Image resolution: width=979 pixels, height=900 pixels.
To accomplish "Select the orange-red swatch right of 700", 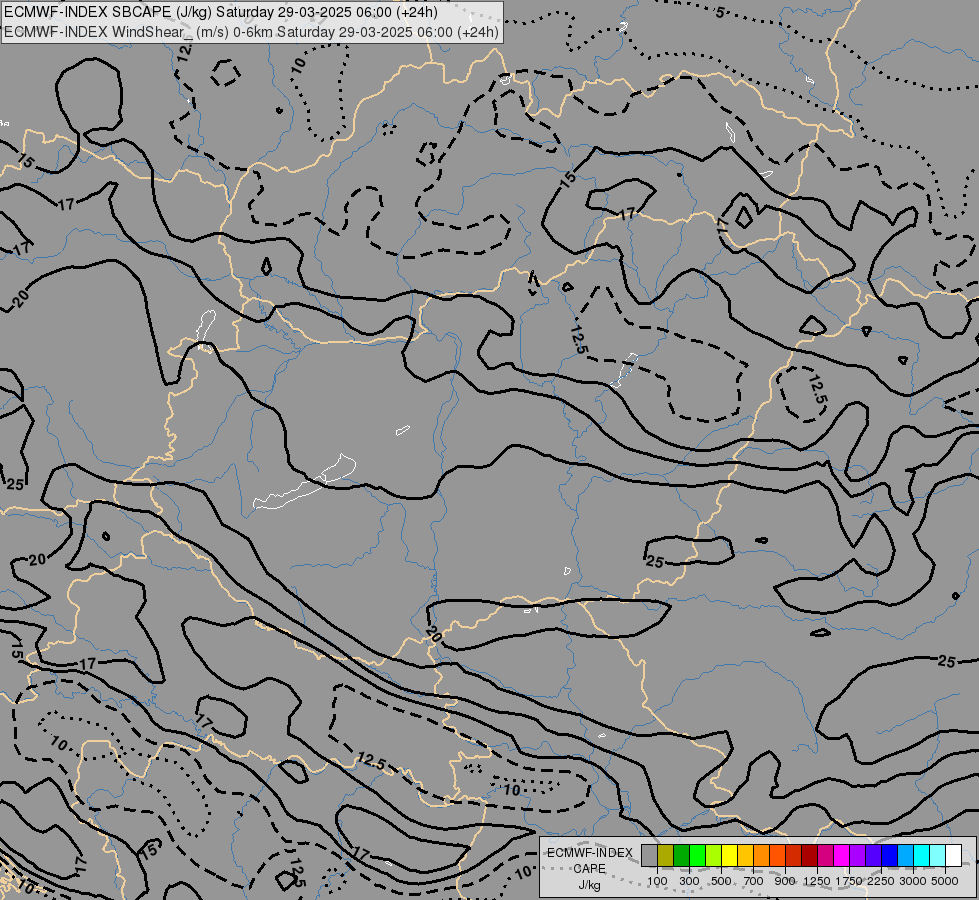I will [777, 855].
